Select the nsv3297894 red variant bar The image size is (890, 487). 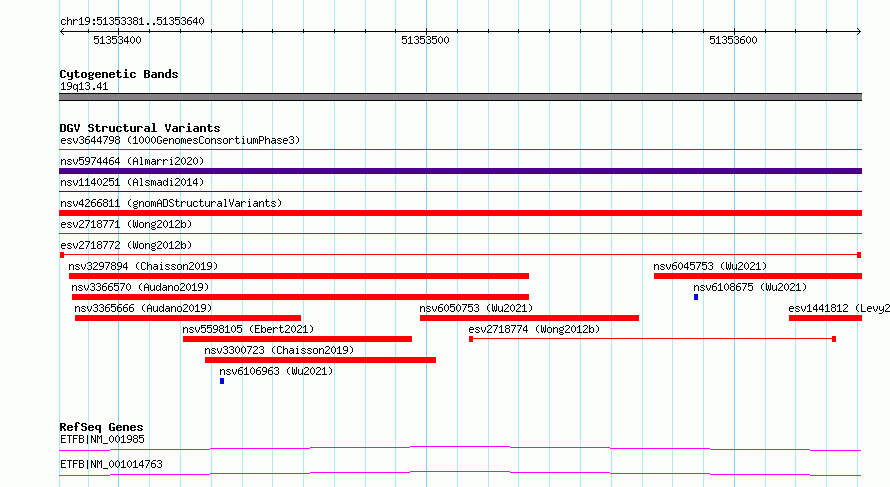[299, 276]
